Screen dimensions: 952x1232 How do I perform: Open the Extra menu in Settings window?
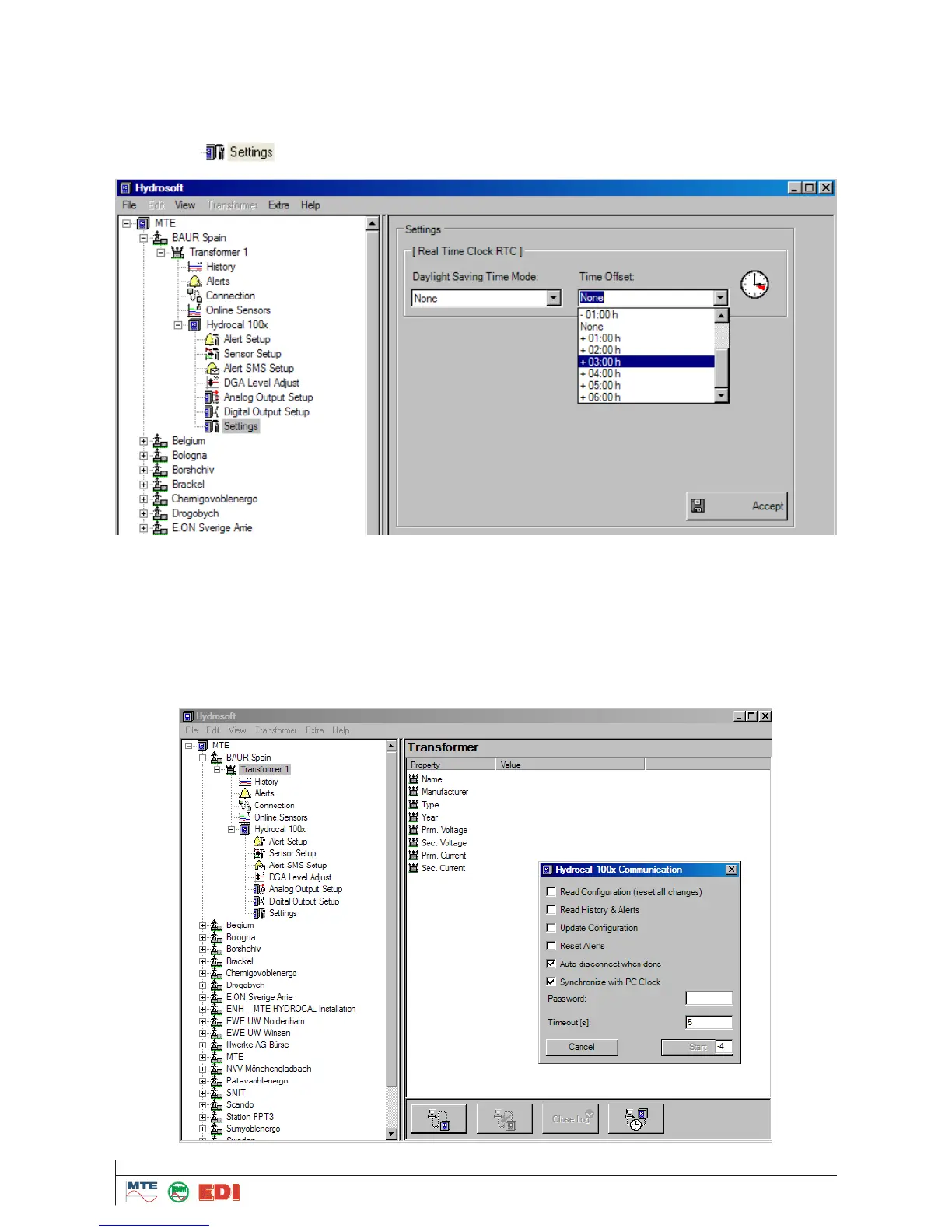278,205
